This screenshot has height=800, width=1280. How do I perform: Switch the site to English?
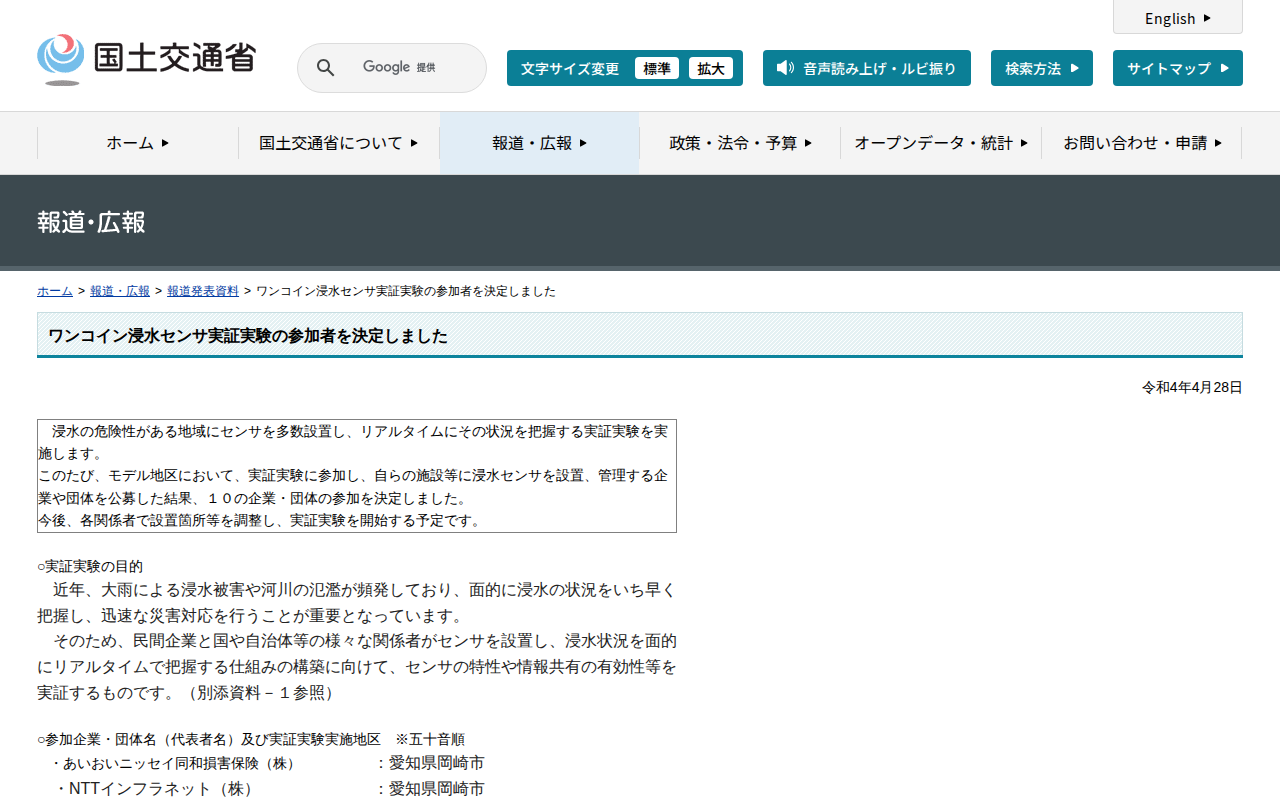tap(1178, 17)
